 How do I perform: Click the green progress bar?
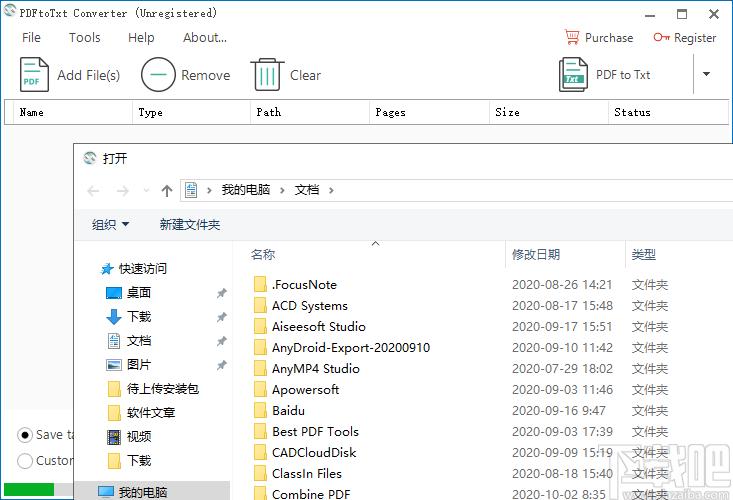[x=29, y=489]
